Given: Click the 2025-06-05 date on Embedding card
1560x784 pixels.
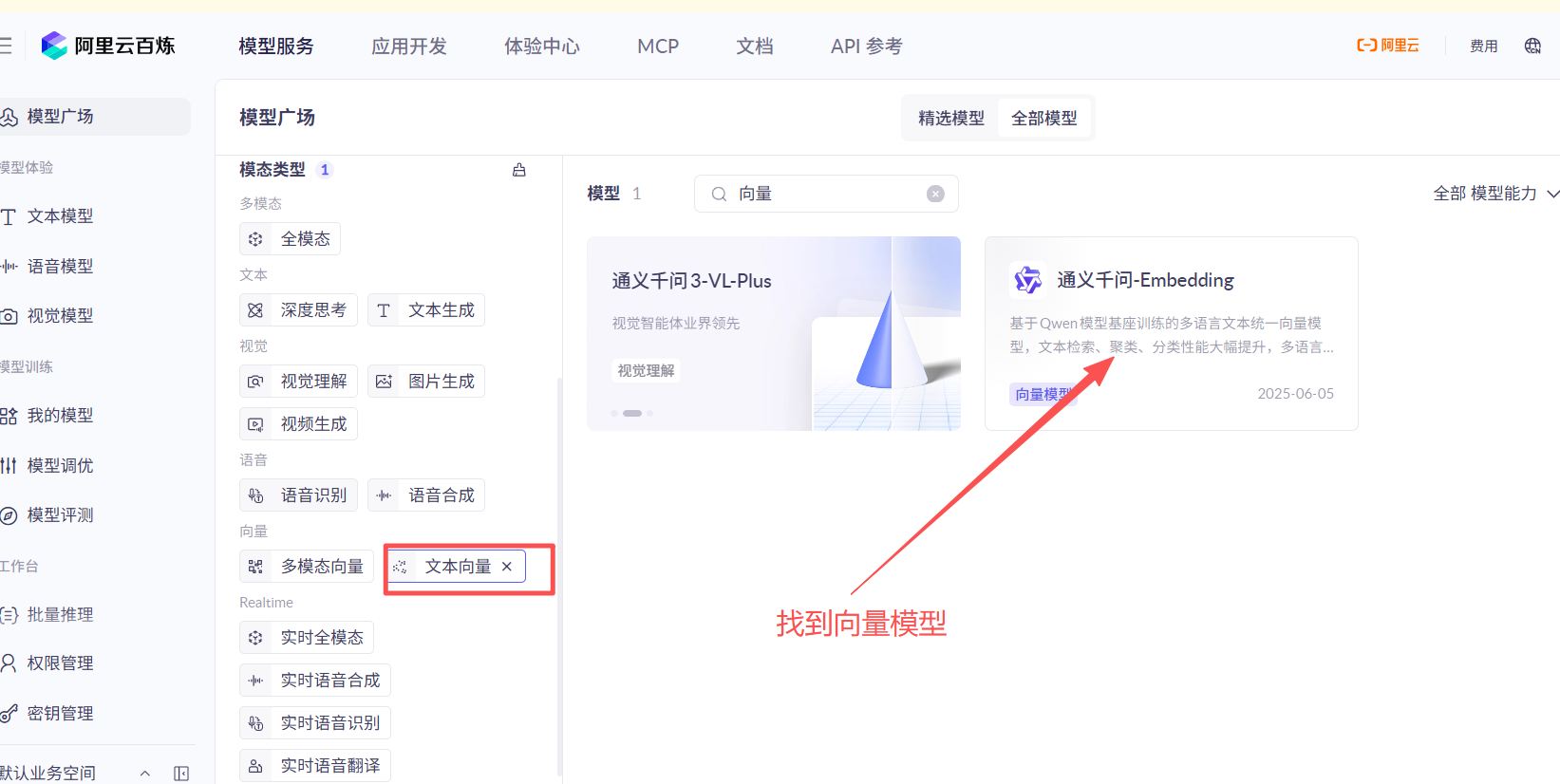Looking at the screenshot, I should click(1295, 394).
